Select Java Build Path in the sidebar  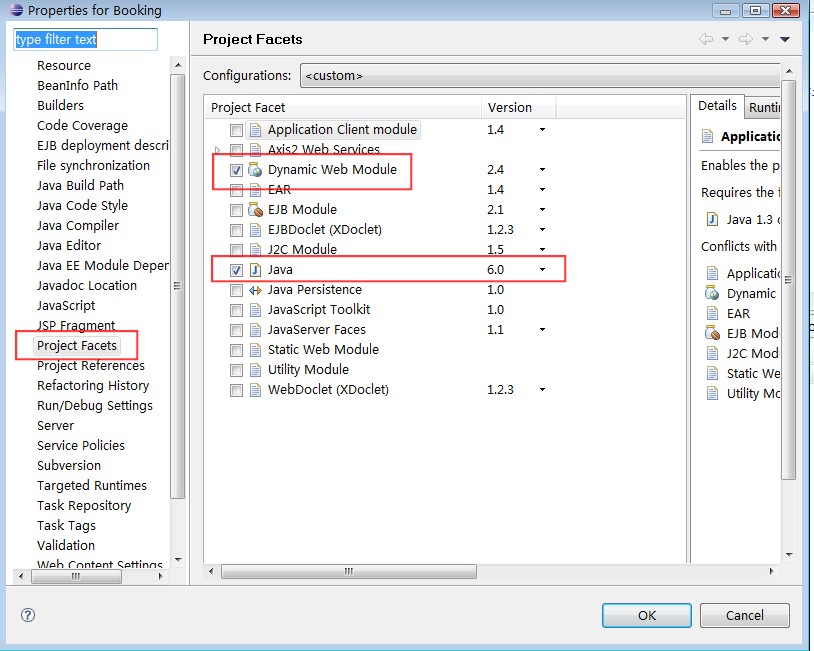[x=80, y=185]
